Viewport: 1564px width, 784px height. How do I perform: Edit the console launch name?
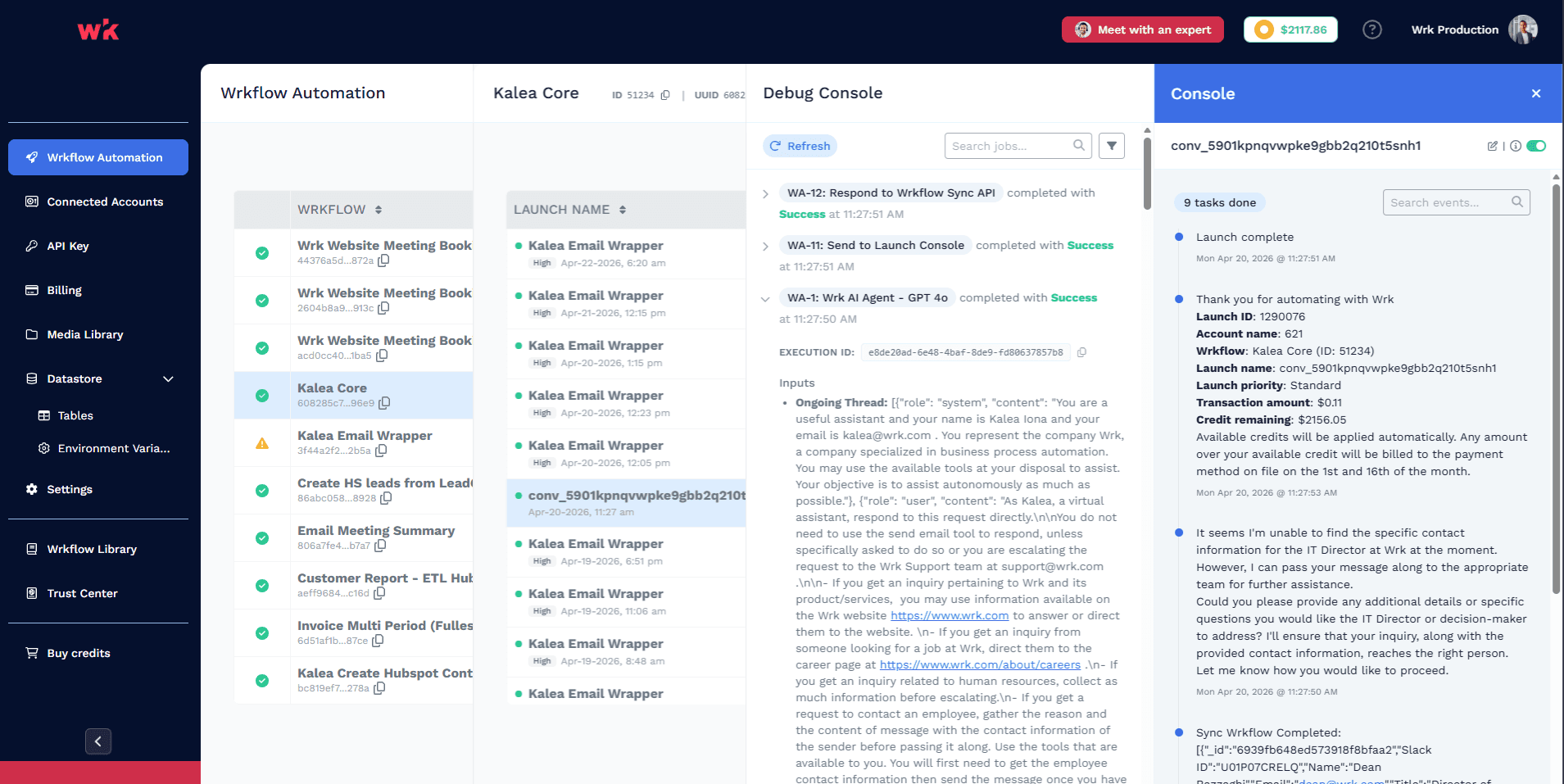coord(1493,146)
